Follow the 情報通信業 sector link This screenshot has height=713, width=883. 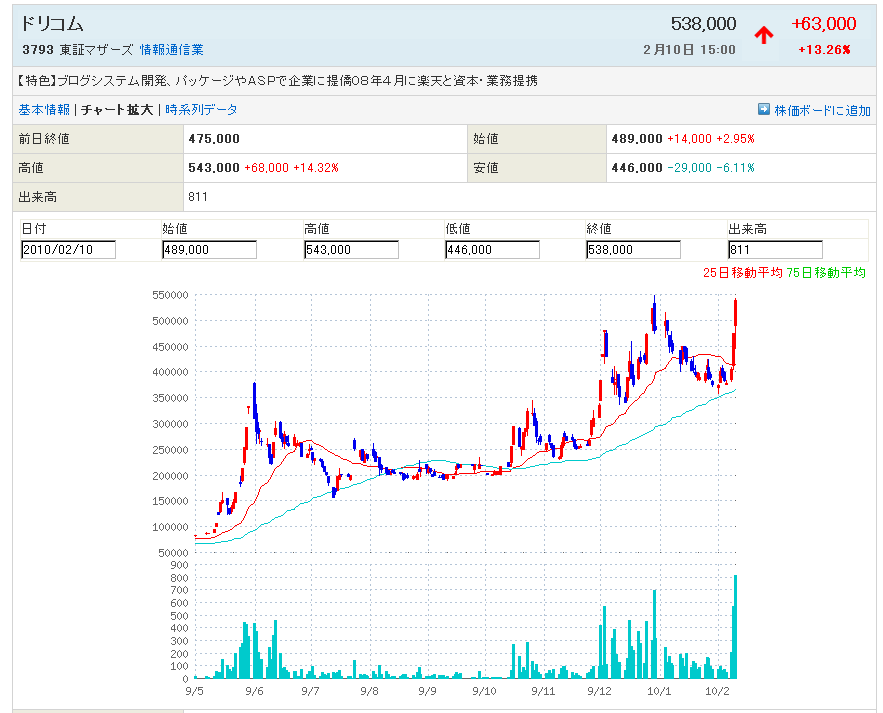pyautogui.click(x=171, y=49)
